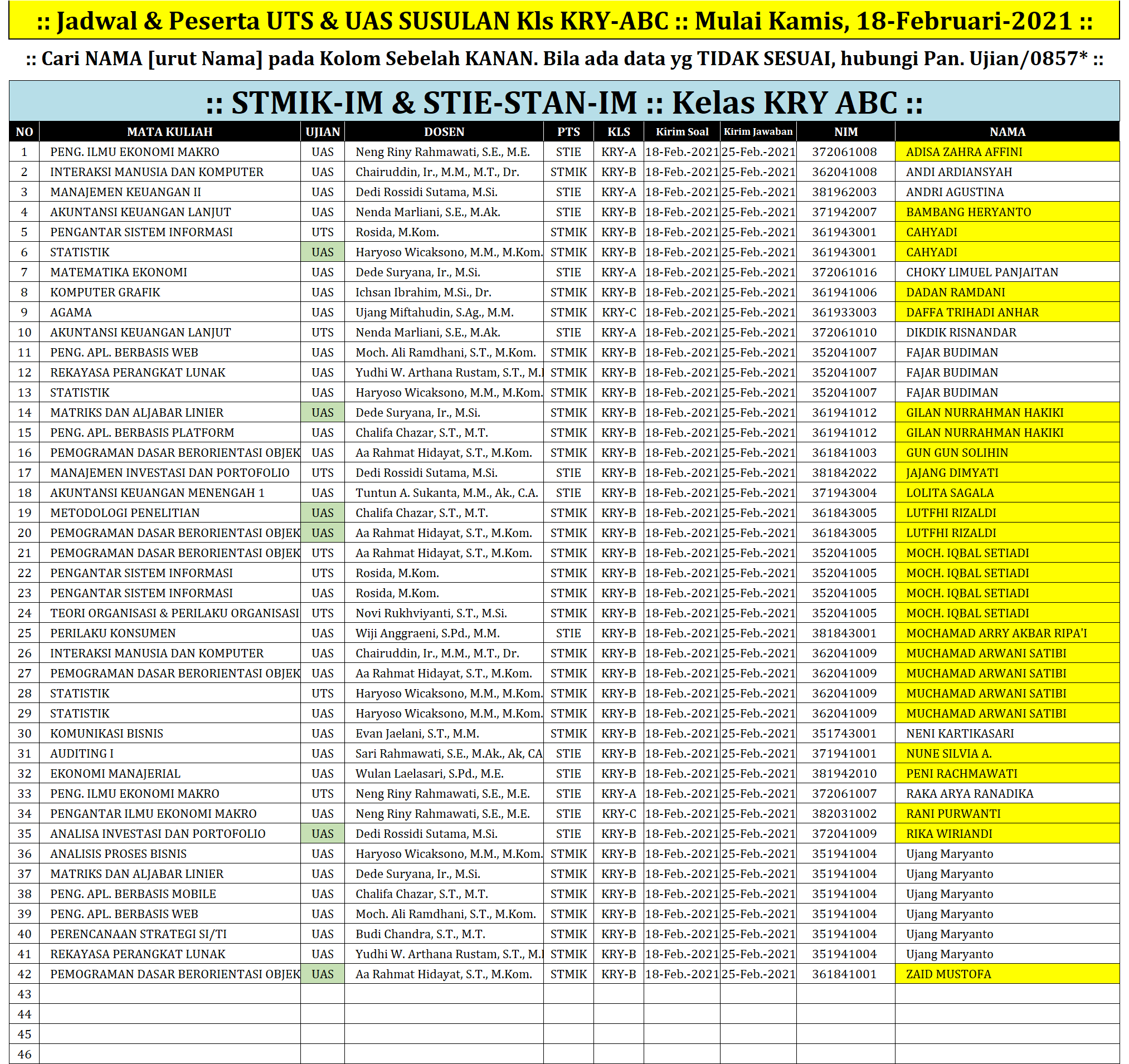The width and height of the screenshot is (1129, 1064).
Task: Click lecturer Ichsan Ibrahim, M.Si., Dr.
Action: 423,292
